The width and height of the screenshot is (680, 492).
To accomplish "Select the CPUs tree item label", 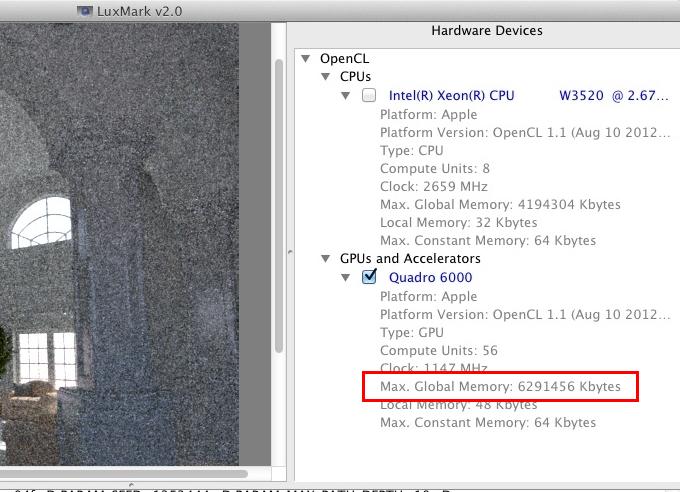I will (x=355, y=77).
